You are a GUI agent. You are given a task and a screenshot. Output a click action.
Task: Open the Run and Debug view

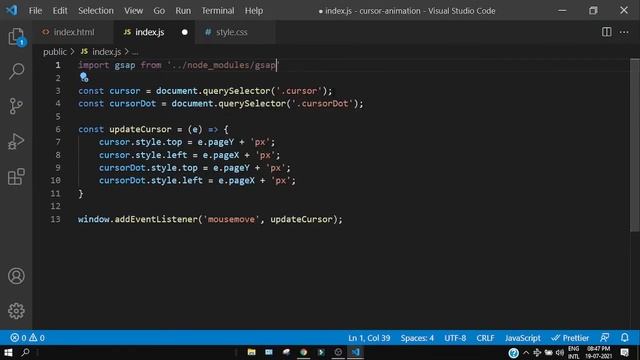pyautogui.click(x=16, y=141)
